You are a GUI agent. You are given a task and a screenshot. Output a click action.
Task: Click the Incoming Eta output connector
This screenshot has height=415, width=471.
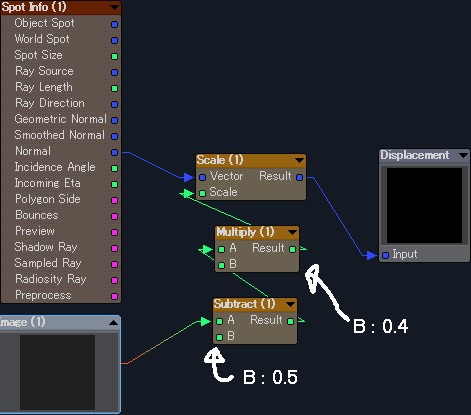pyautogui.click(x=114, y=184)
